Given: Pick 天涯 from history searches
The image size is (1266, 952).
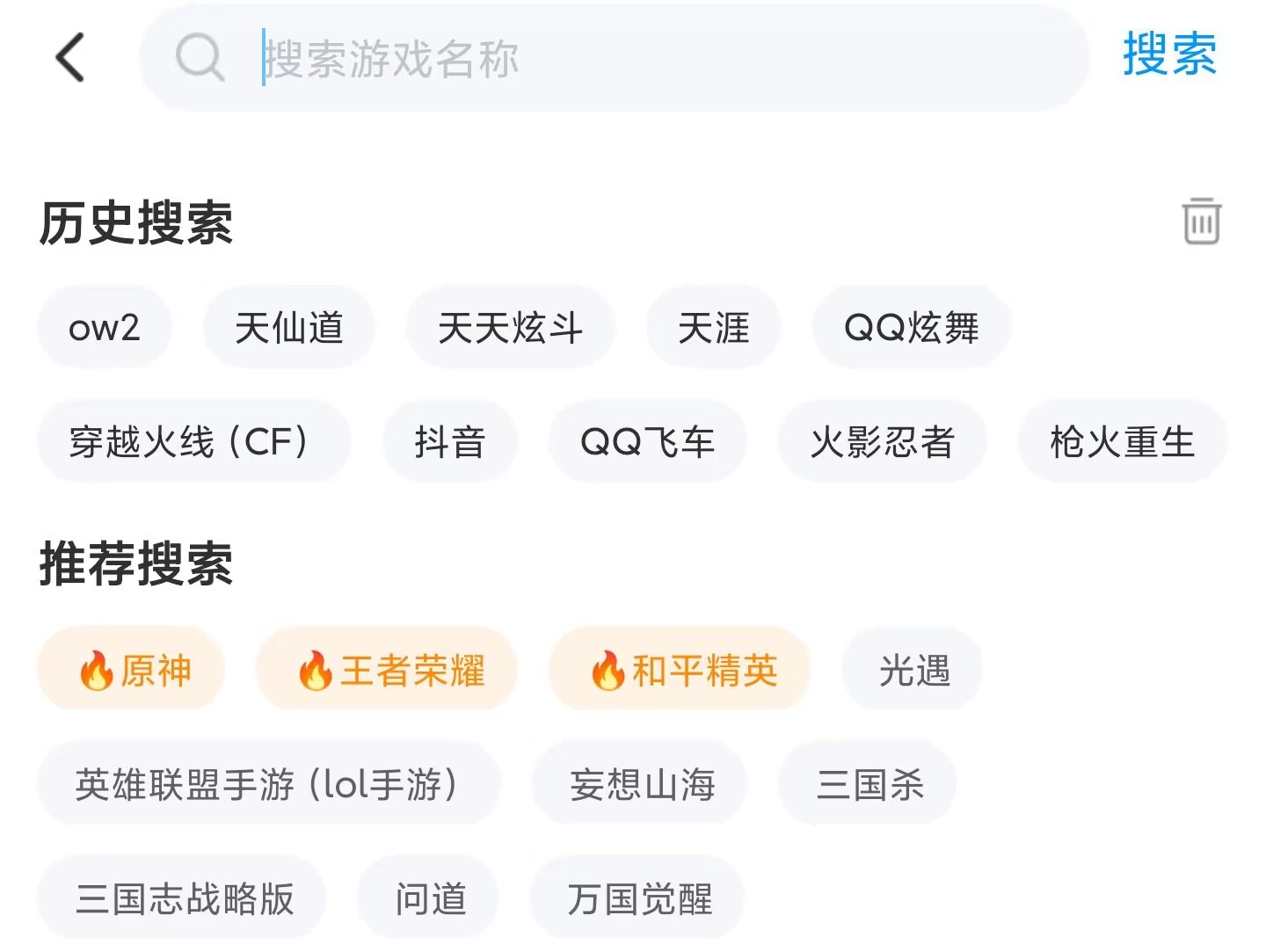Looking at the screenshot, I should [713, 328].
